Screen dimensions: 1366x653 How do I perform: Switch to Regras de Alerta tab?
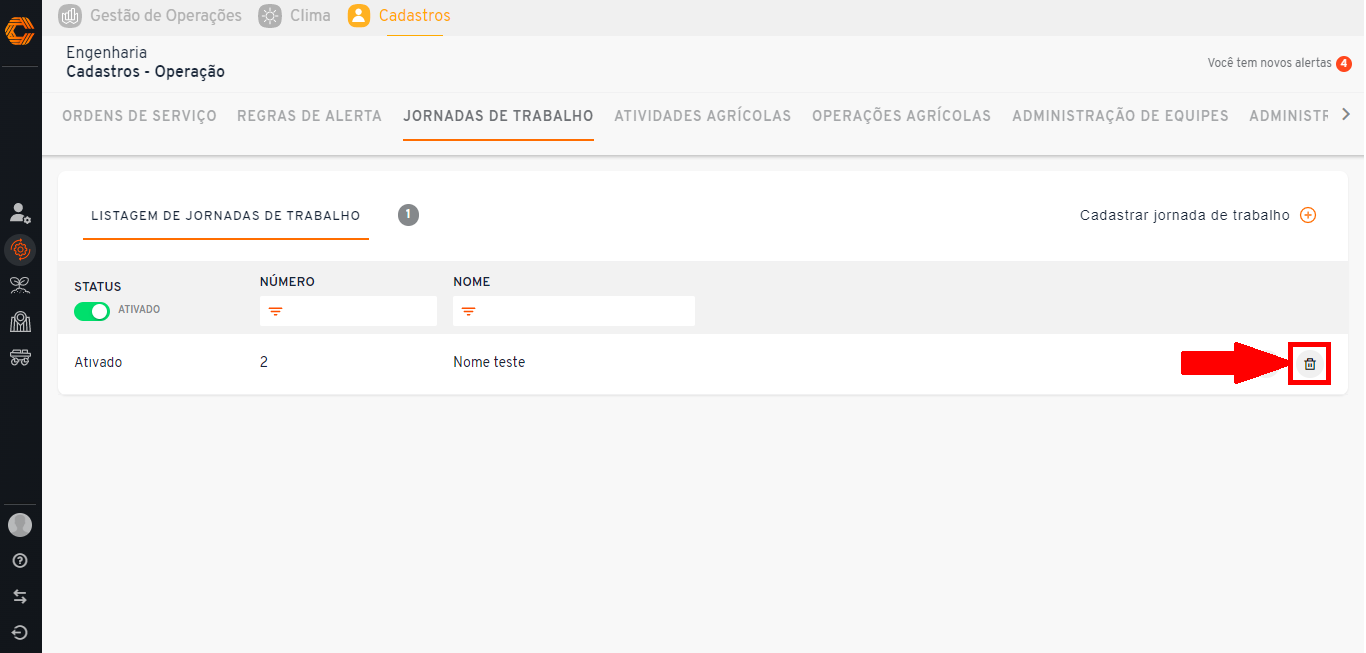[309, 116]
